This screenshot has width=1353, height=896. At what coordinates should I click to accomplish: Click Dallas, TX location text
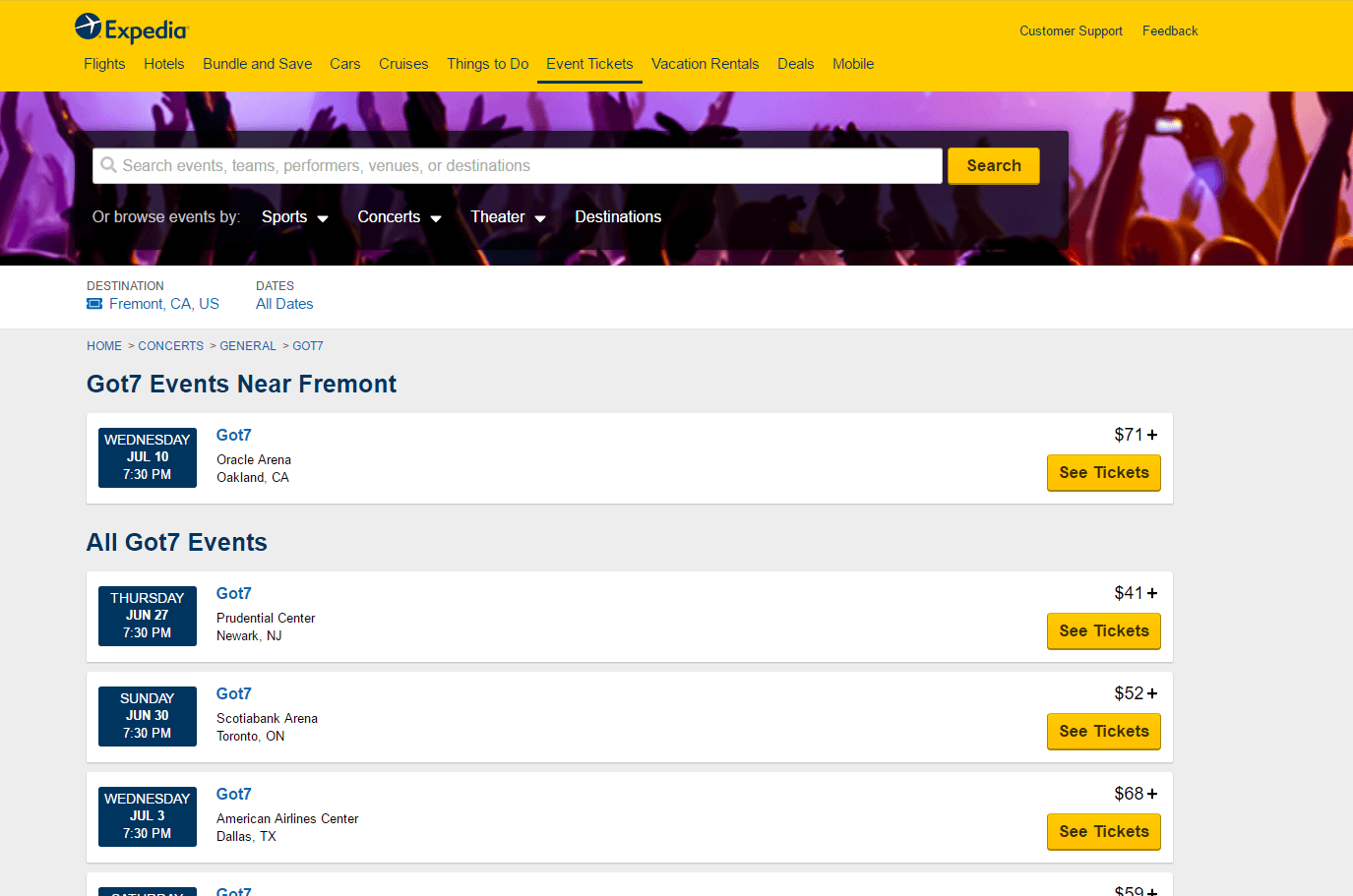(x=246, y=837)
